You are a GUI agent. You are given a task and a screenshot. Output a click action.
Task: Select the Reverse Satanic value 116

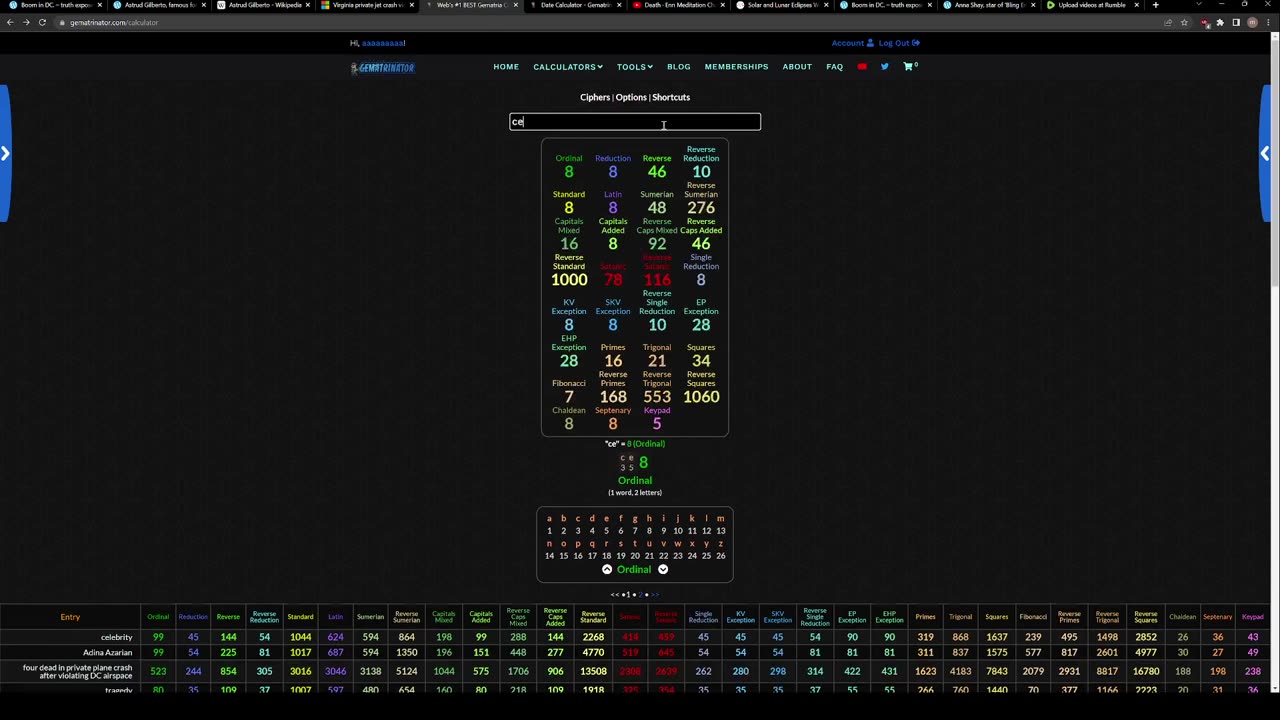point(657,280)
